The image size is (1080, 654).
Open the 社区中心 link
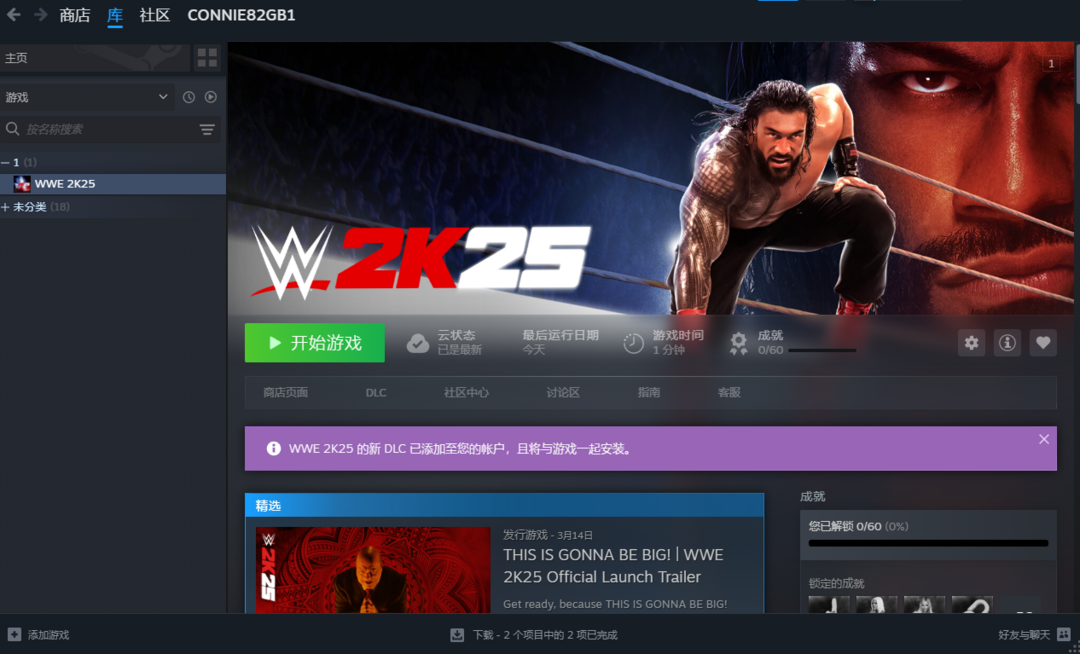(x=466, y=392)
